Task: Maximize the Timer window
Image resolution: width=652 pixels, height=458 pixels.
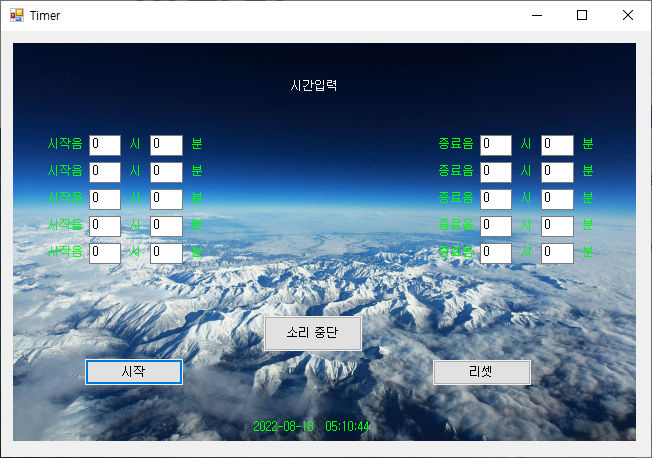Action: pos(582,15)
